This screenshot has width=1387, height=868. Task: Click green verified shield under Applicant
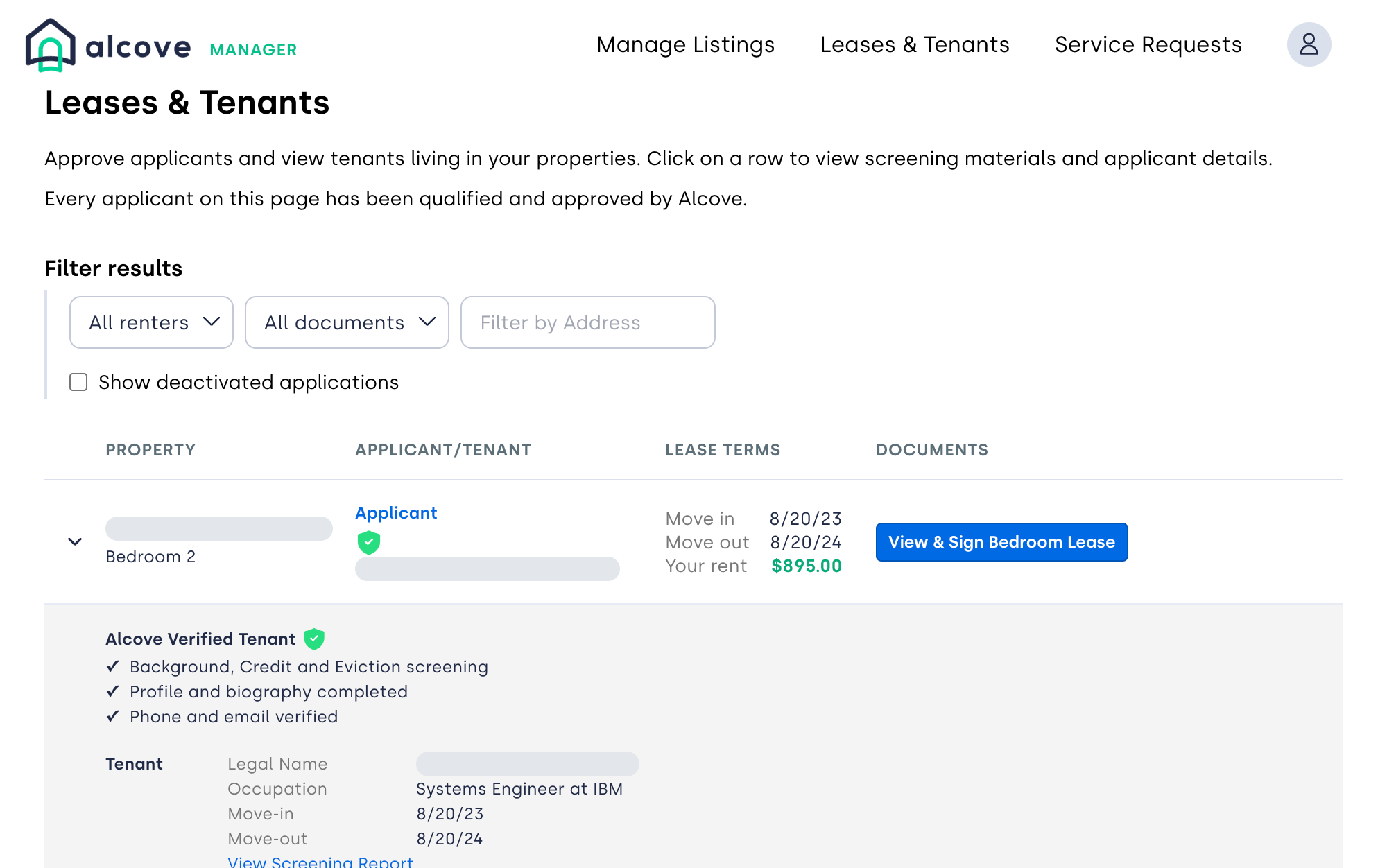coord(368,542)
